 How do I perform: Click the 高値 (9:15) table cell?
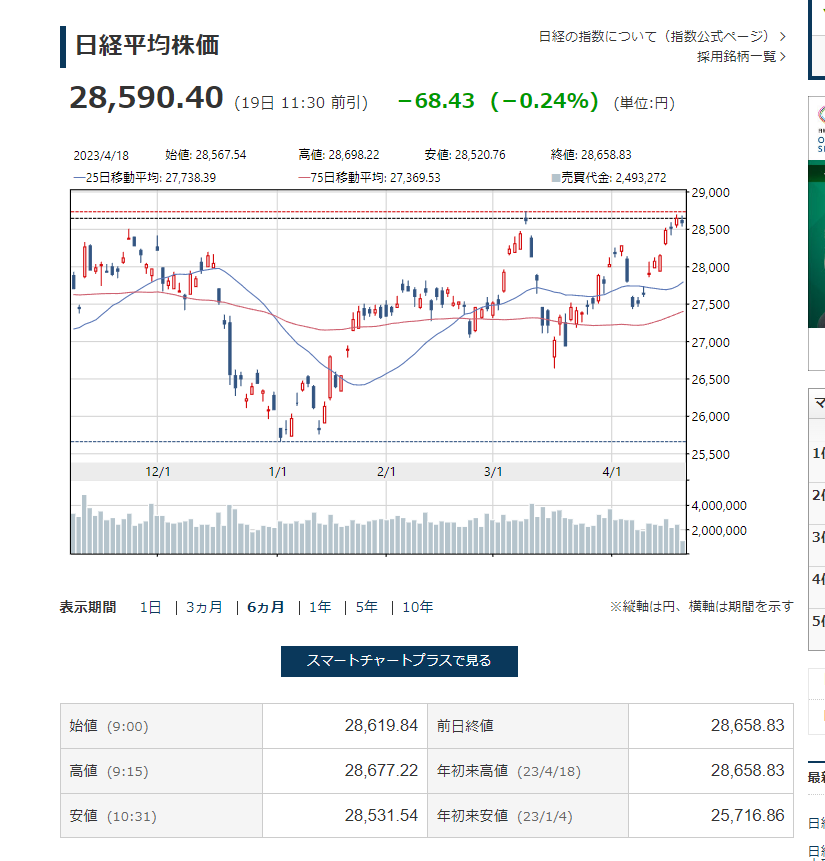[161, 771]
